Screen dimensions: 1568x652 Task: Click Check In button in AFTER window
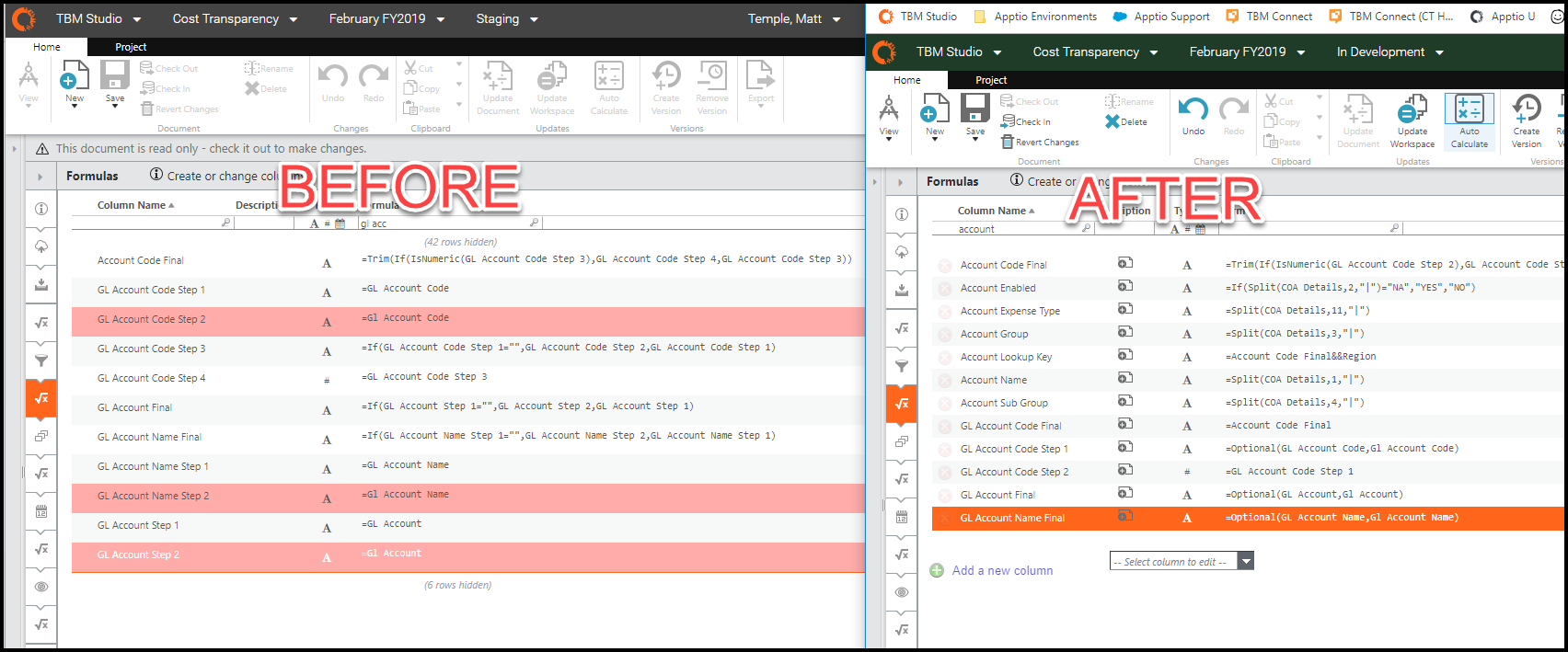pyautogui.click(x=1025, y=122)
